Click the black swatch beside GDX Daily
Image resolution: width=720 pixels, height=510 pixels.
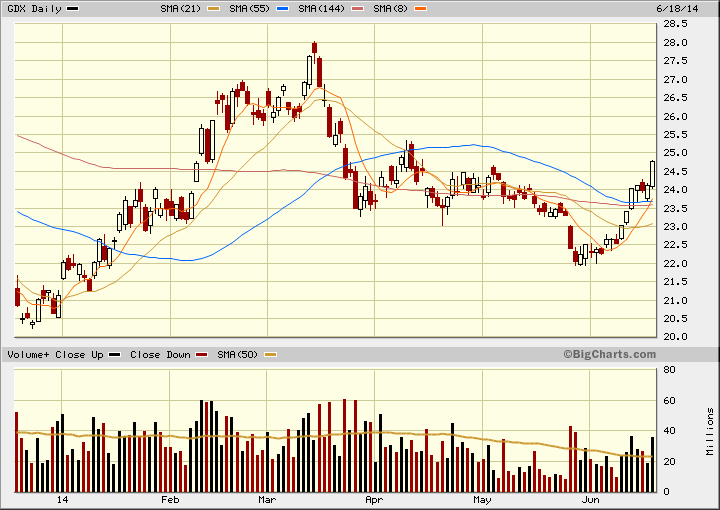pyautogui.click(x=72, y=8)
